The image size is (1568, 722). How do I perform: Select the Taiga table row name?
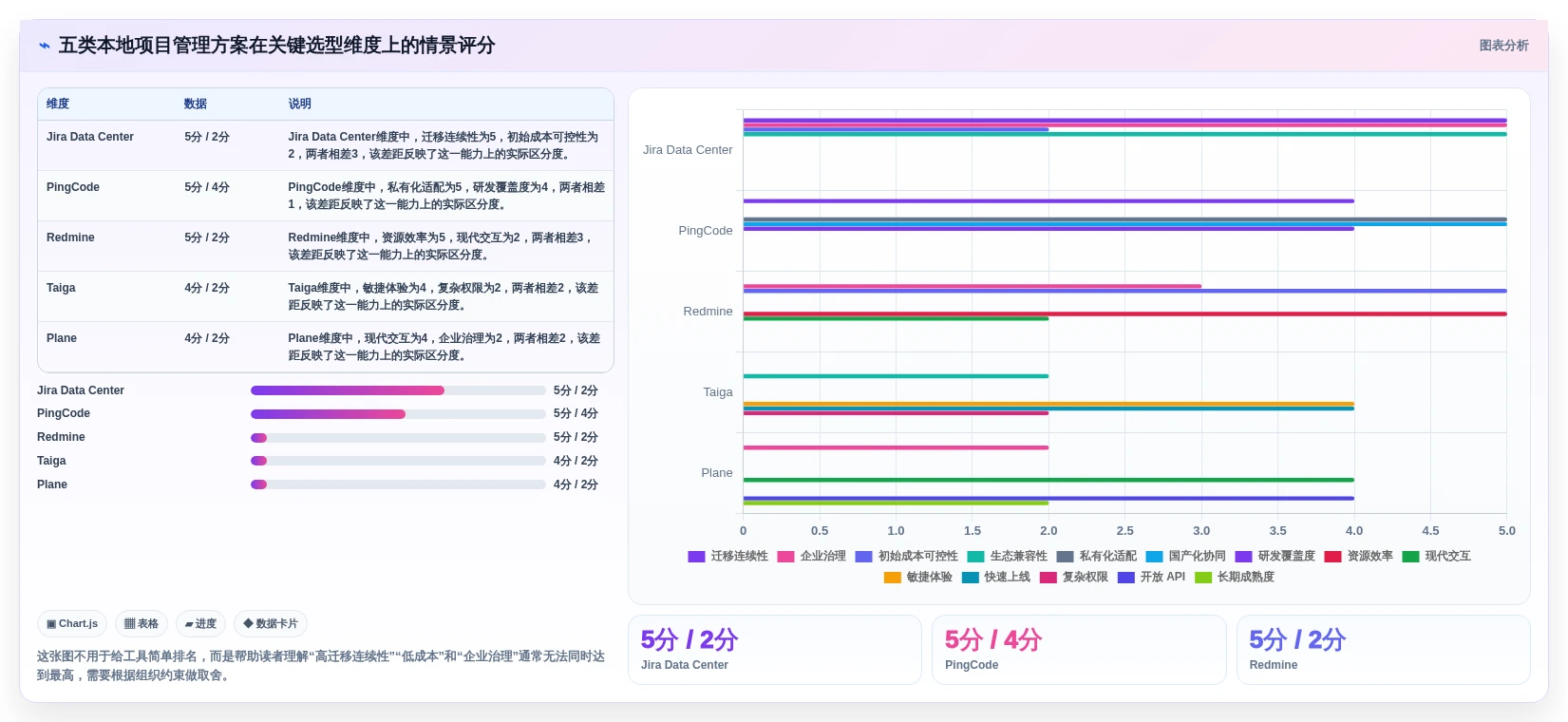coord(61,288)
